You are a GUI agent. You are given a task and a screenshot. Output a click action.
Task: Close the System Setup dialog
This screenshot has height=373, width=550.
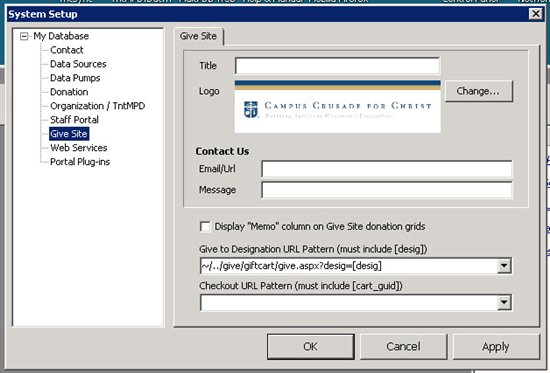[536, 14]
